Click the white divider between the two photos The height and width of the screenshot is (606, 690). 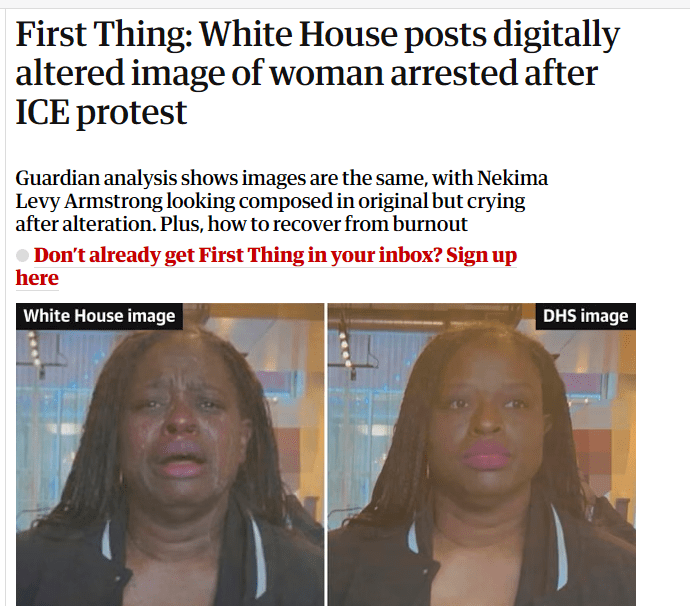coord(326,454)
